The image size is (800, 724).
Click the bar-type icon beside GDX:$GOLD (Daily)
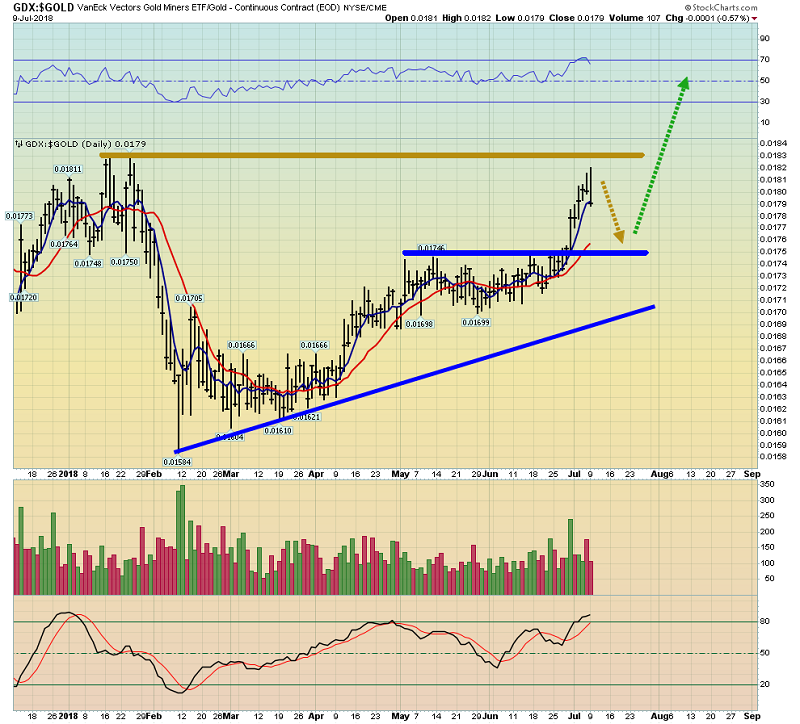[x=19, y=144]
